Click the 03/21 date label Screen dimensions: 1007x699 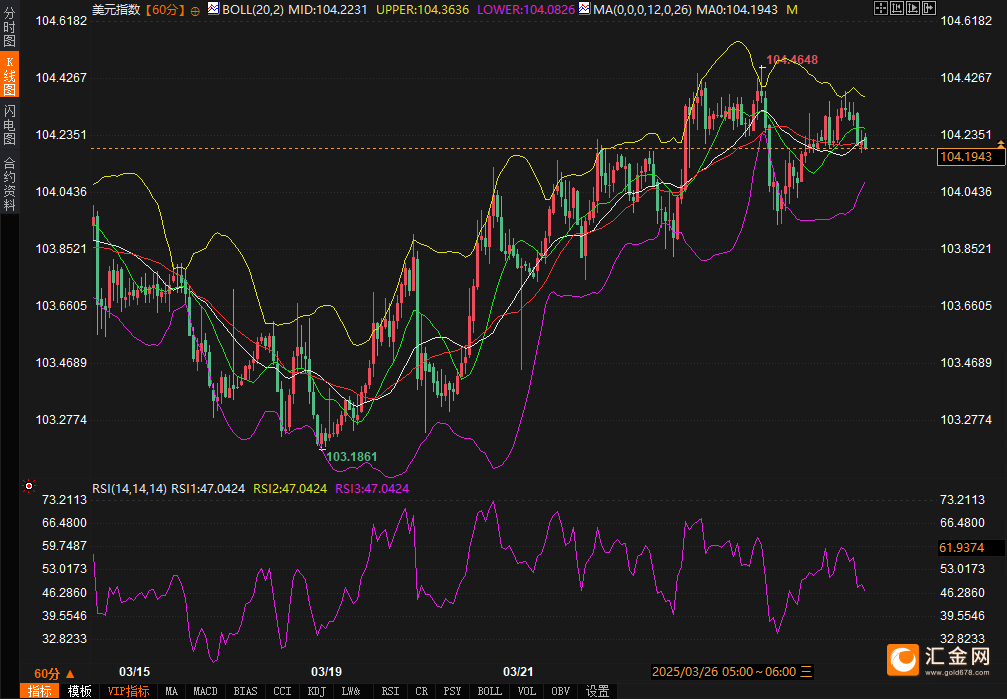point(518,672)
